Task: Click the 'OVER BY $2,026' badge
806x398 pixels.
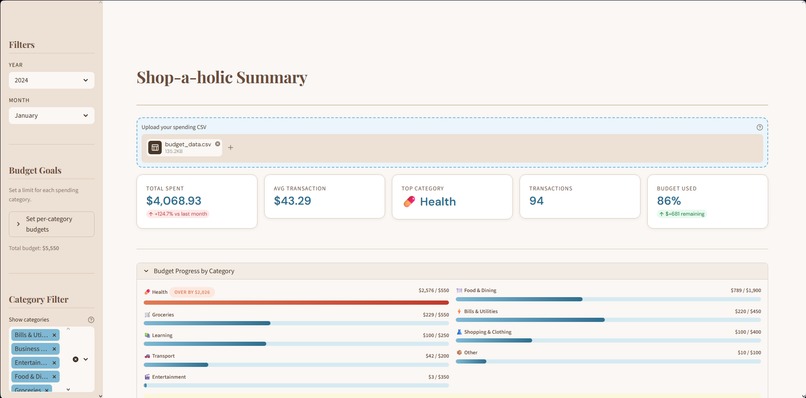Action: coord(192,292)
